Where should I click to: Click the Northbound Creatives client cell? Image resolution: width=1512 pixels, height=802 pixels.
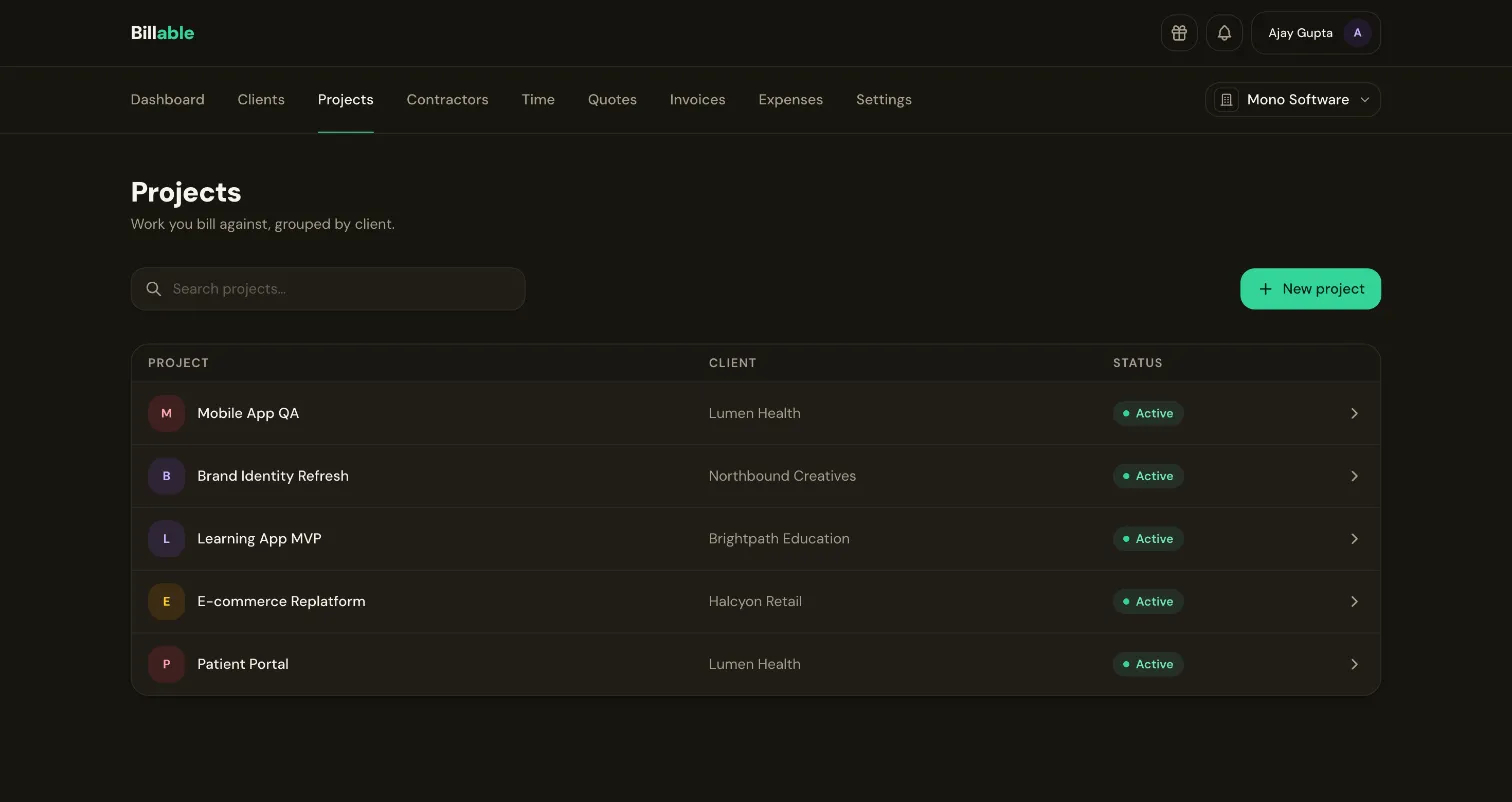(782, 476)
